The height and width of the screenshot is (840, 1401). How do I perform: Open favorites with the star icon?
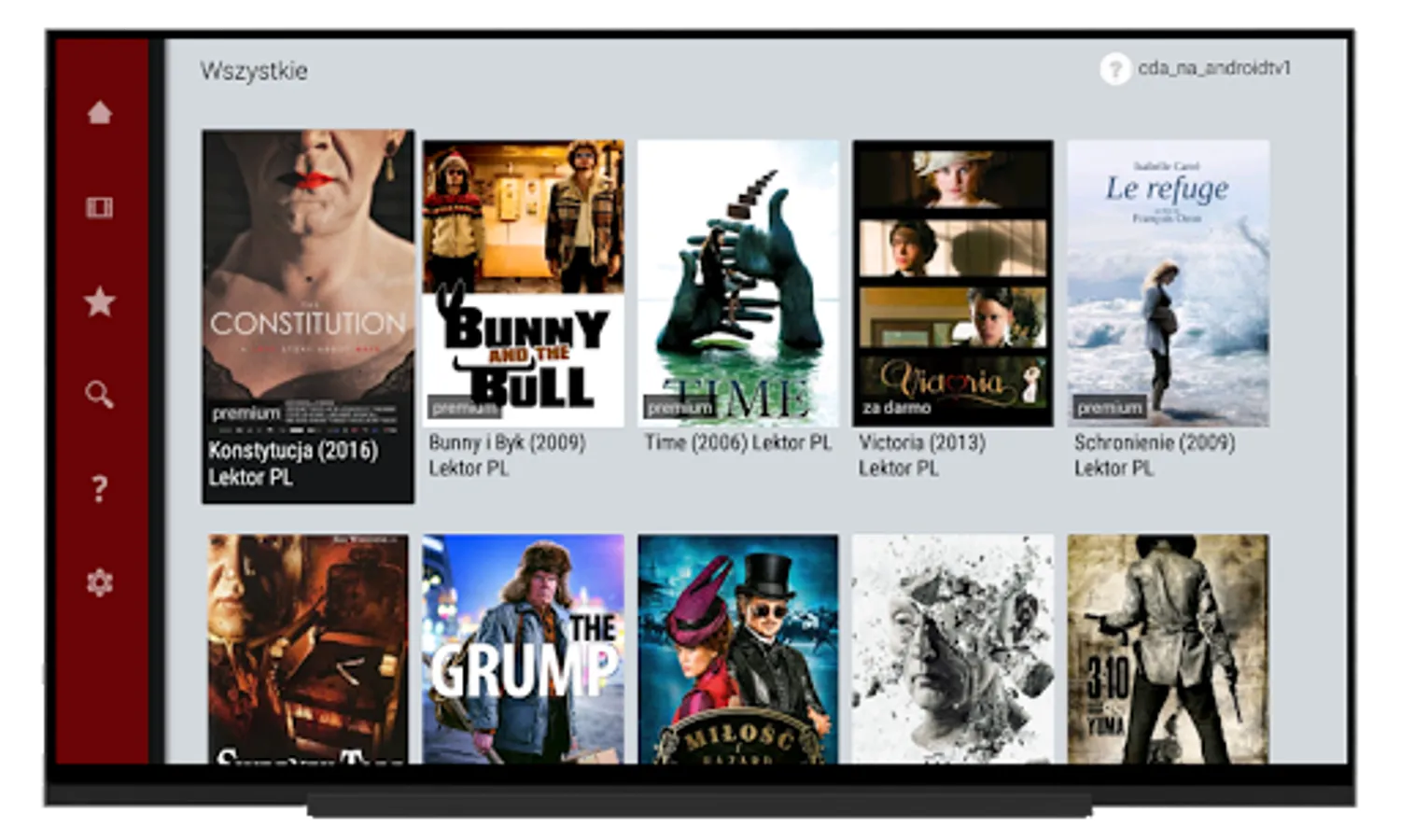click(x=100, y=301)
